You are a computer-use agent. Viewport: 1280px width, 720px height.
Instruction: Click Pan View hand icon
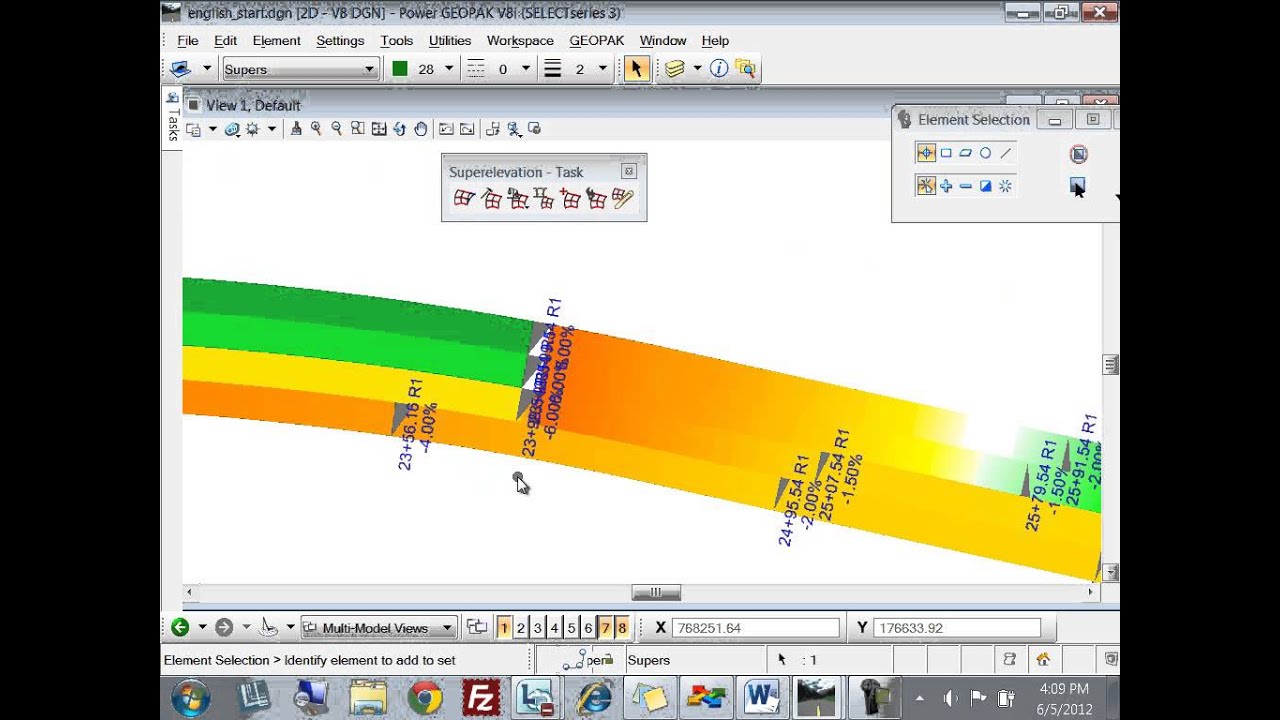coord(420,129)
